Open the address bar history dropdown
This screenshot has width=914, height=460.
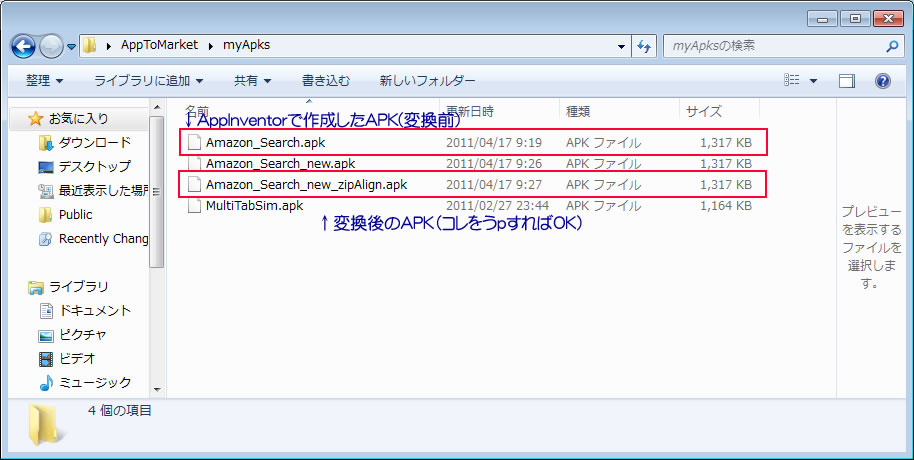pos(621,47)
